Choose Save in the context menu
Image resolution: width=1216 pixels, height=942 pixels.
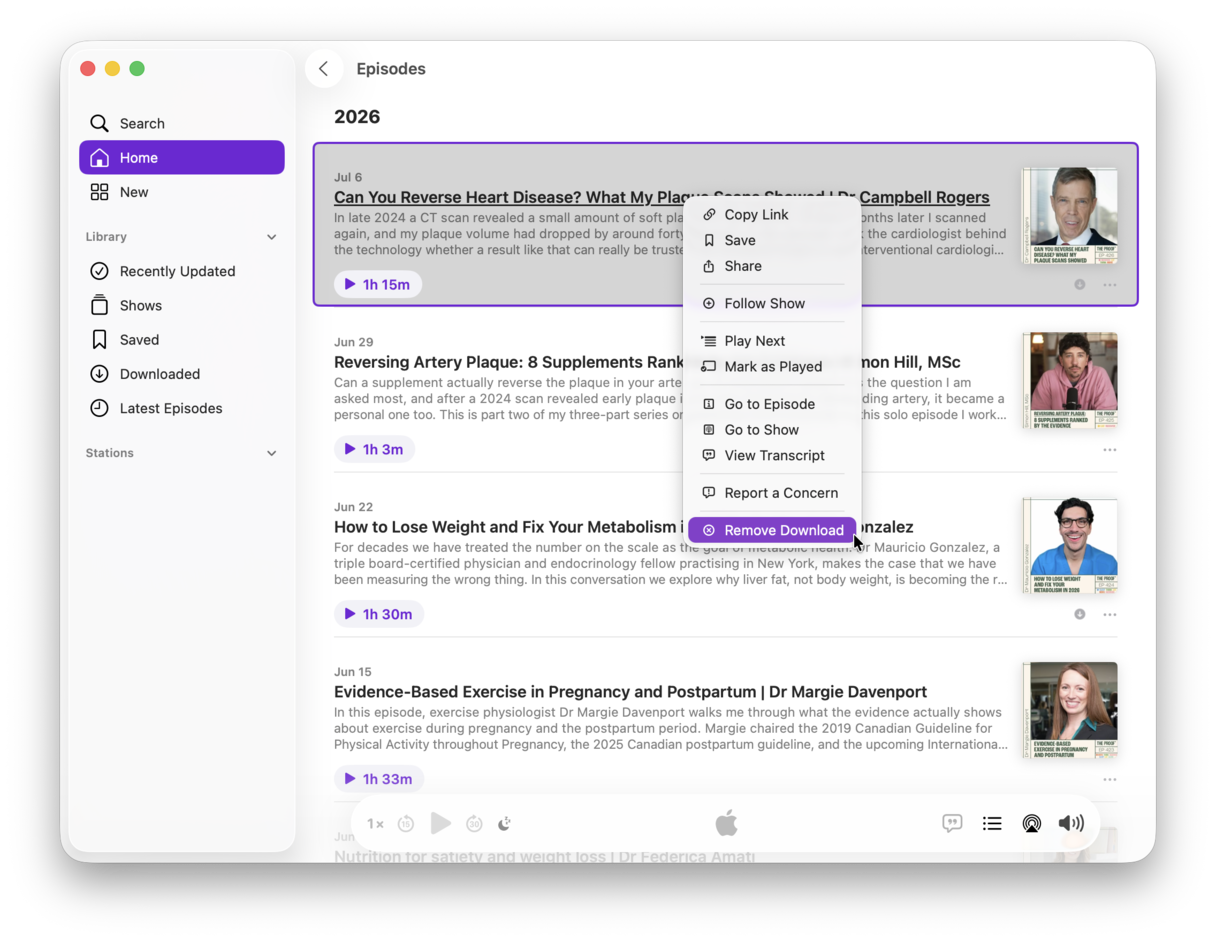[x=772, y=240]
